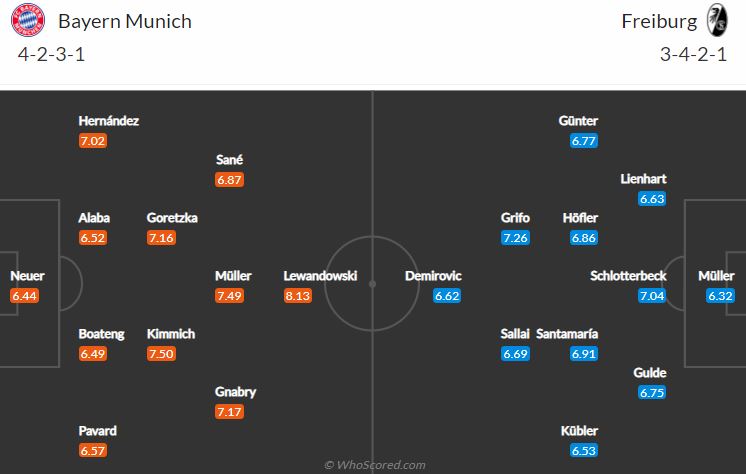Click Santamaría's player name
The height and width of the screenshot is (474, 746).
(x=567, y=334)
